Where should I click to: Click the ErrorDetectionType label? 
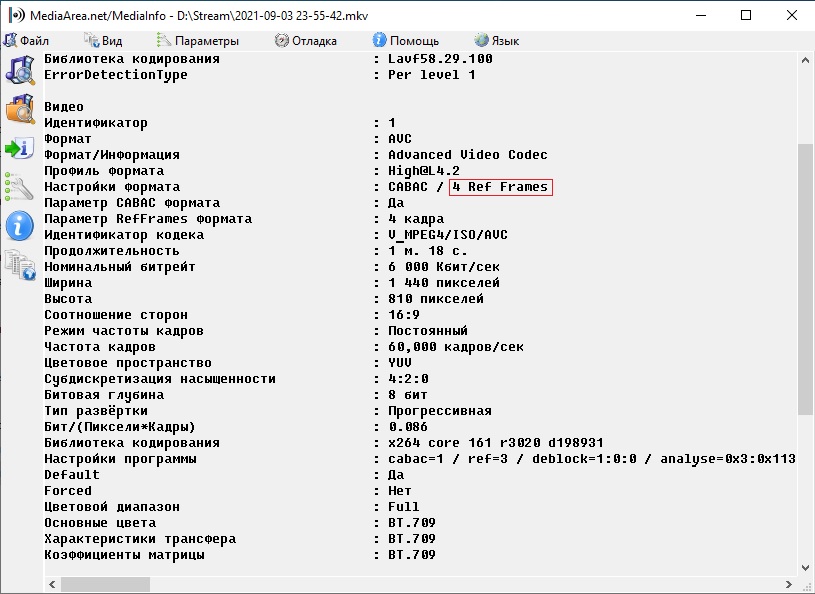[116, 75]
